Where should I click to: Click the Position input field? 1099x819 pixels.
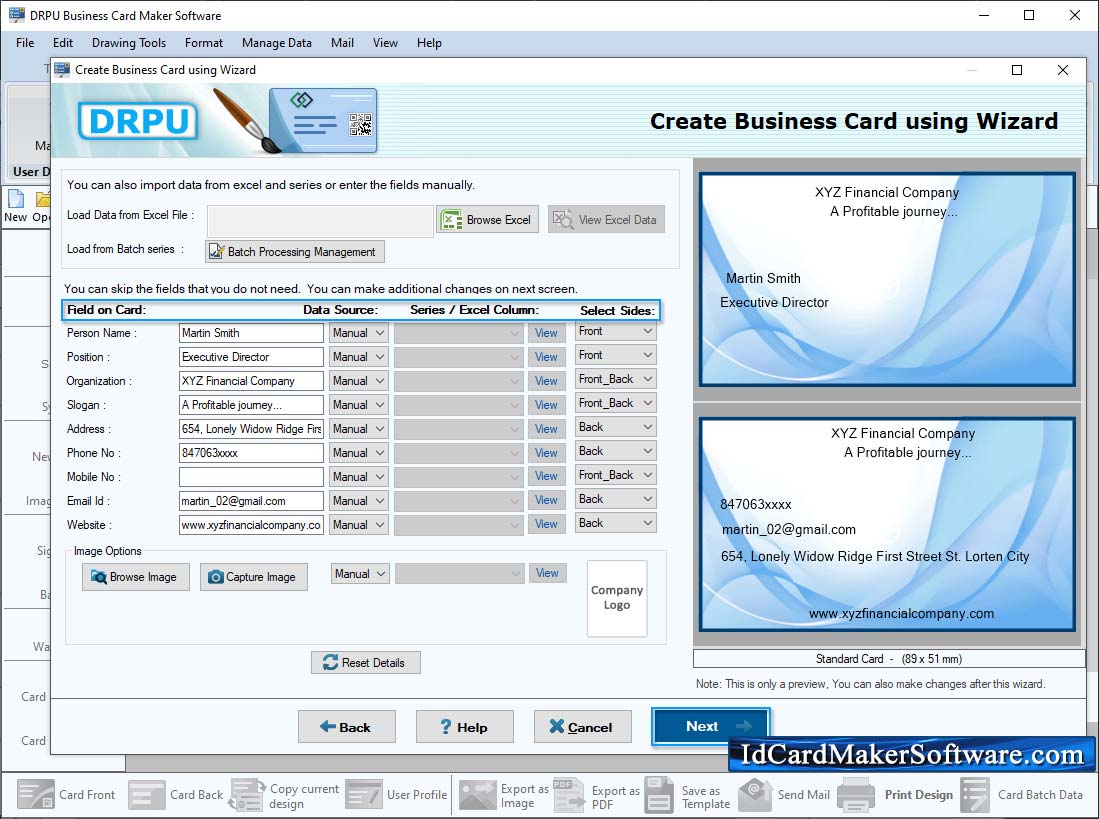click(251, 357)
